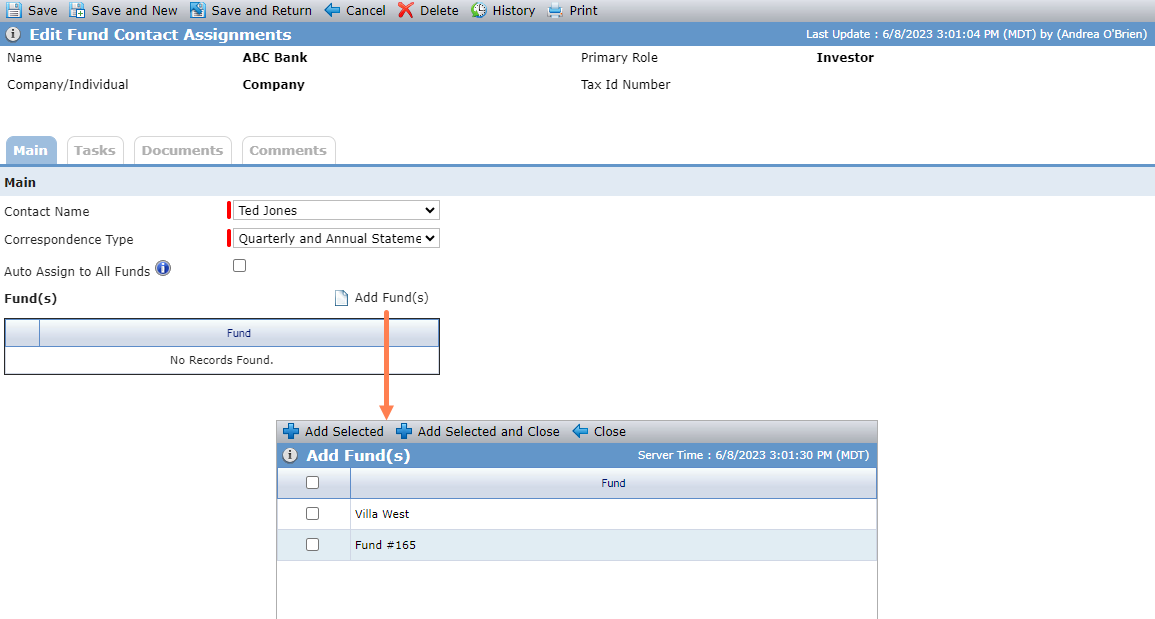Click Save and New text
This screenshot has height=619, width=1155.
click(134, 10)
